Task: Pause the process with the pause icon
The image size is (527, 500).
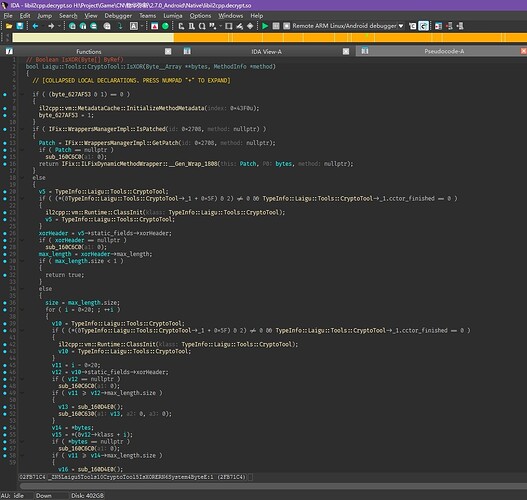Action: pyautogui.click(x=276, y=26)
